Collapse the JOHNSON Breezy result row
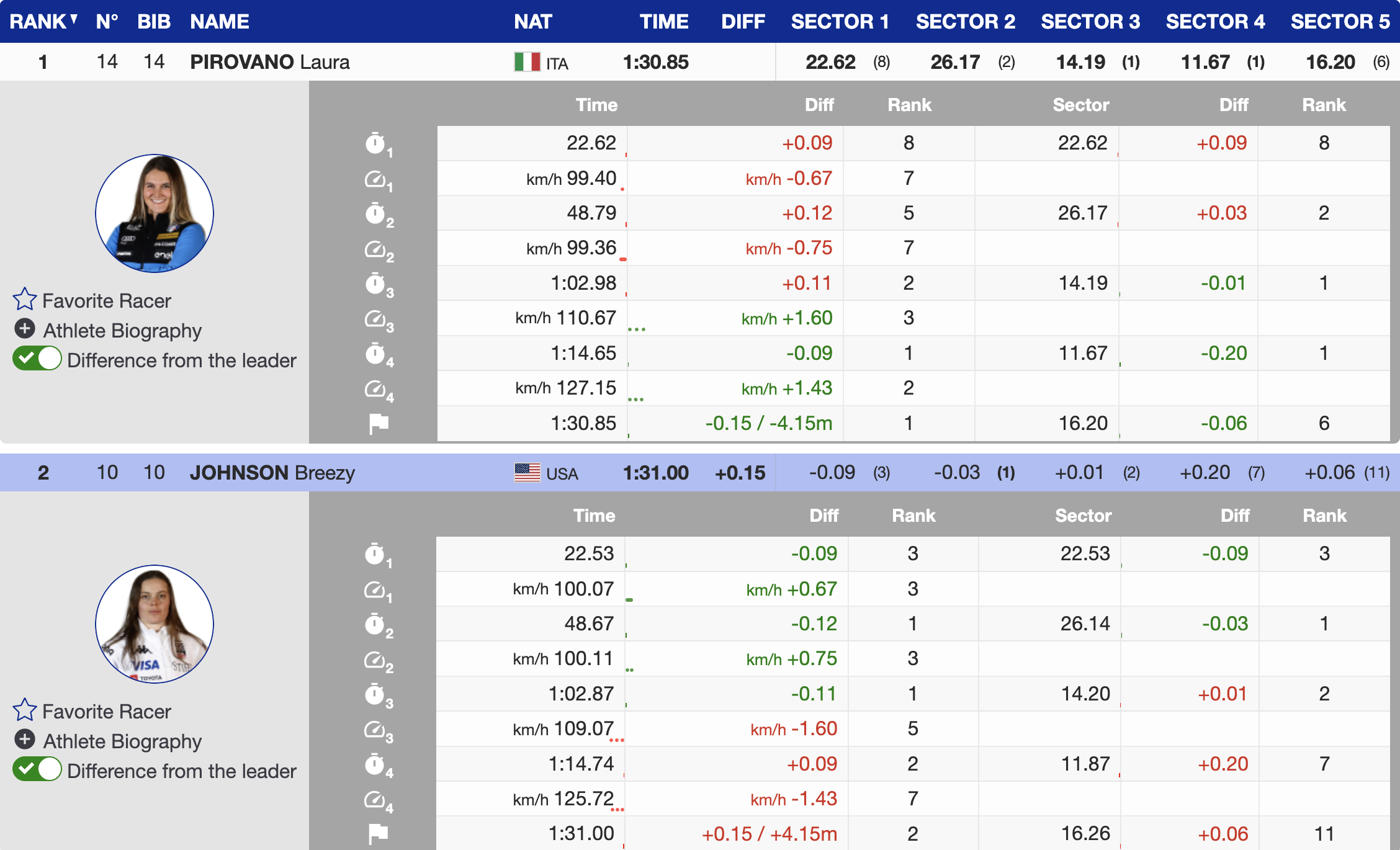The width and height of the screenshot is (1400, 850). point(272,473)
